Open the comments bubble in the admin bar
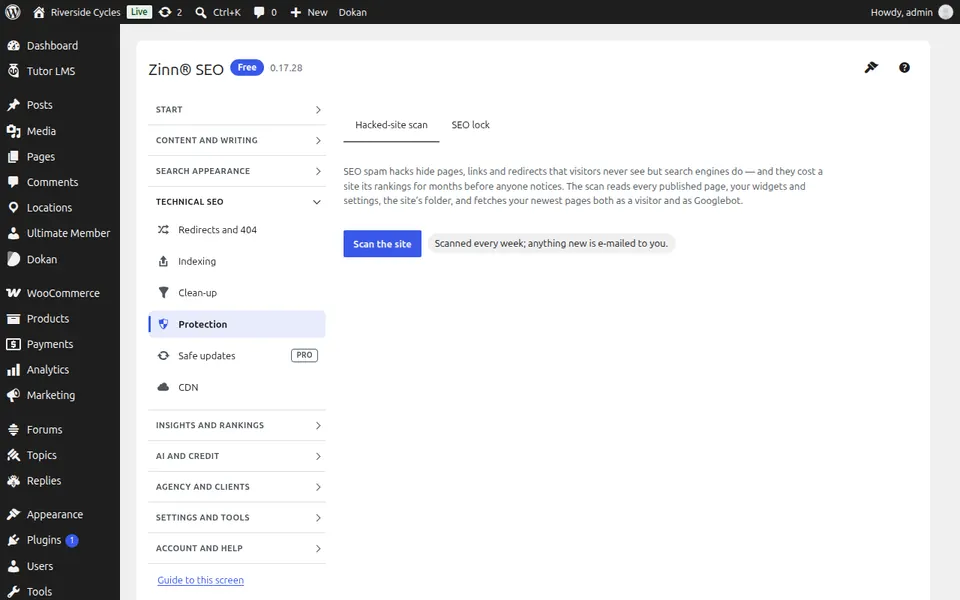 (x=265, y=12)
